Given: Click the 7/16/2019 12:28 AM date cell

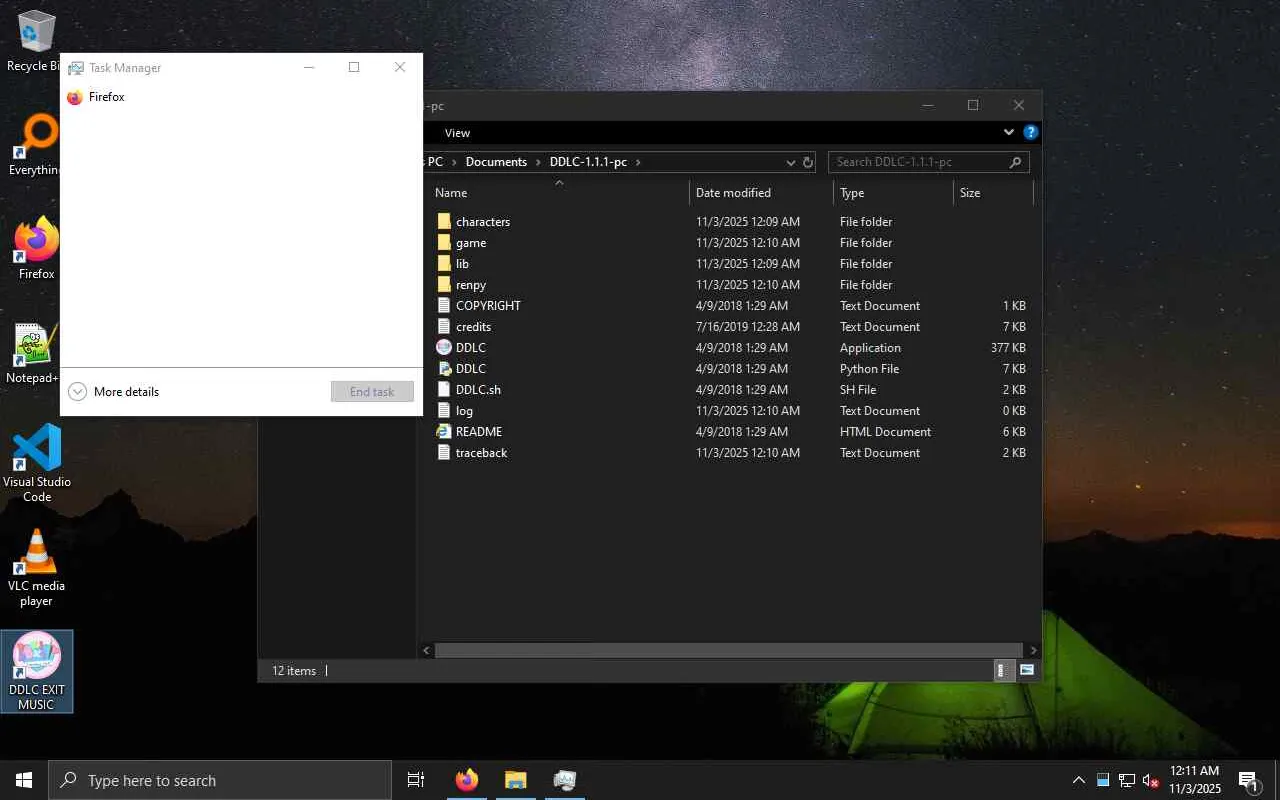Looking at the screenshot, I should [x=748, y=327].
